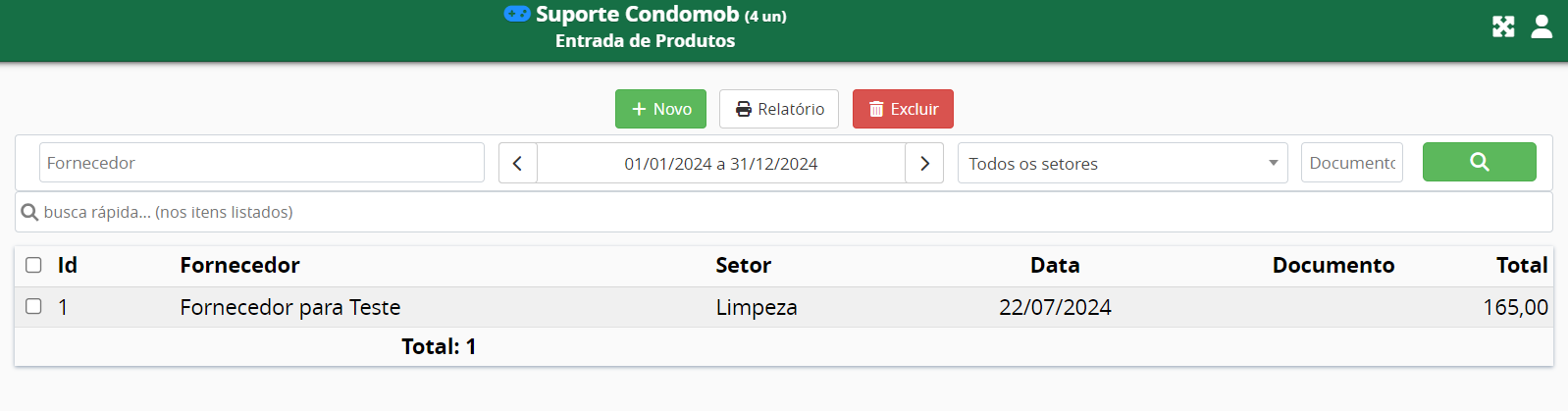This screenshot has width=1568, height=411.
Task: Open the Fornecedor para Teste row
Action: click(x=290, y=307)
